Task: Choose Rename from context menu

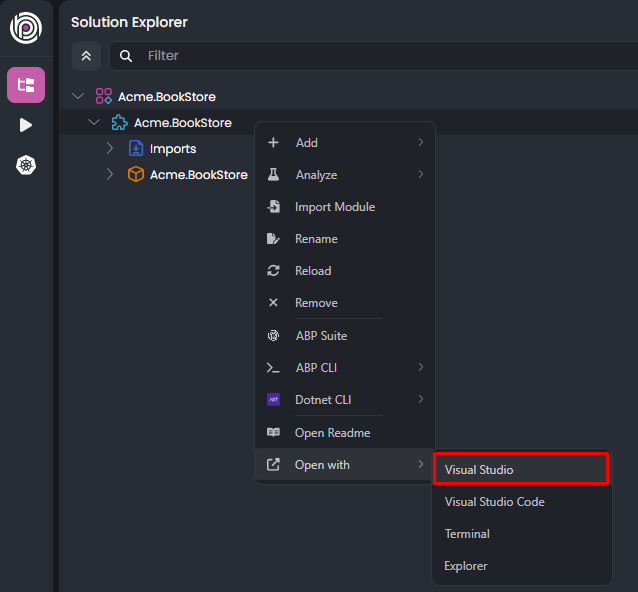Action: click(x=345, y=239)
